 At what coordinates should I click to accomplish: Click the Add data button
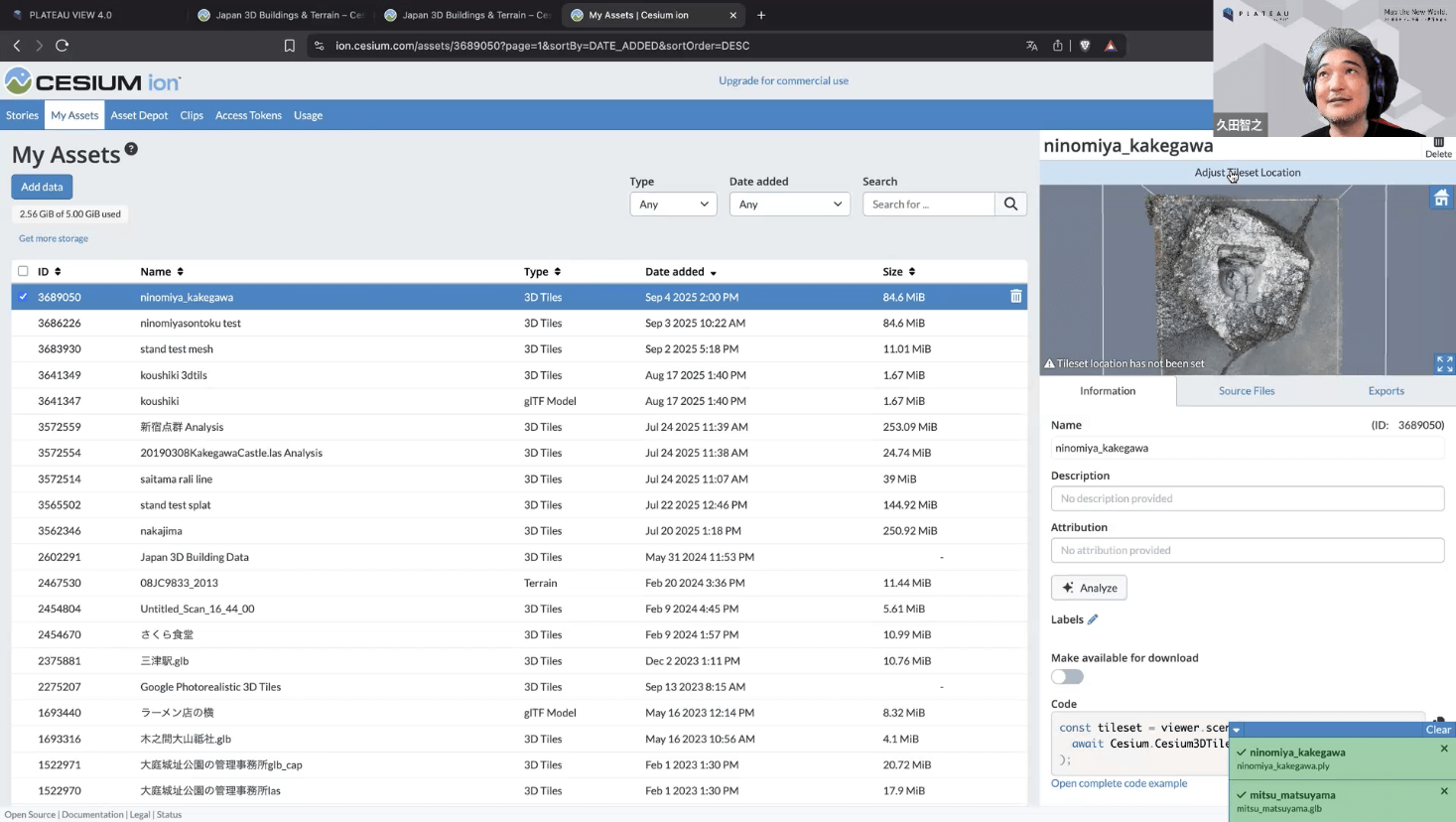(42, 187)
